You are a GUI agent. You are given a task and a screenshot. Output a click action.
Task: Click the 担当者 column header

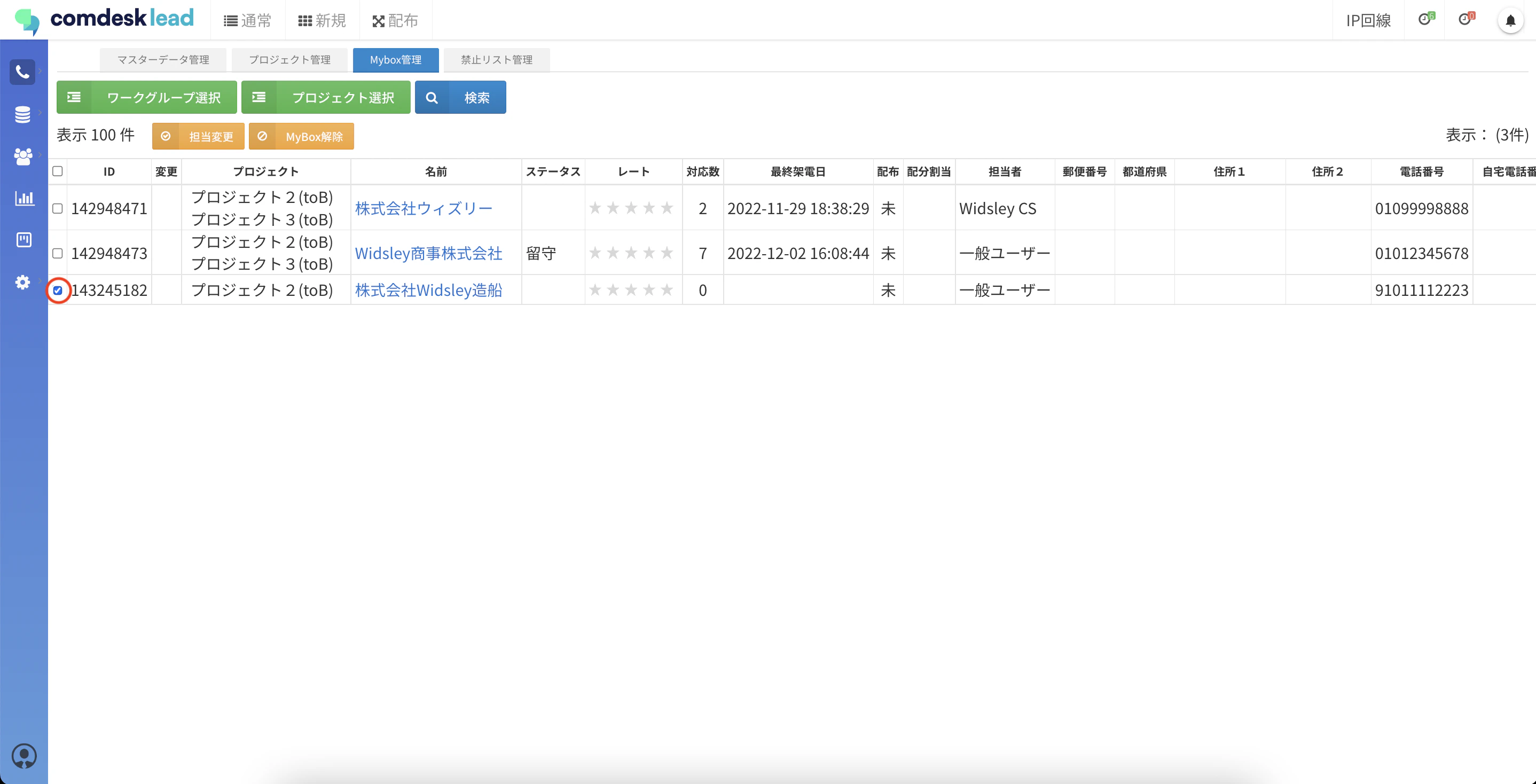tap(1005, 172)
